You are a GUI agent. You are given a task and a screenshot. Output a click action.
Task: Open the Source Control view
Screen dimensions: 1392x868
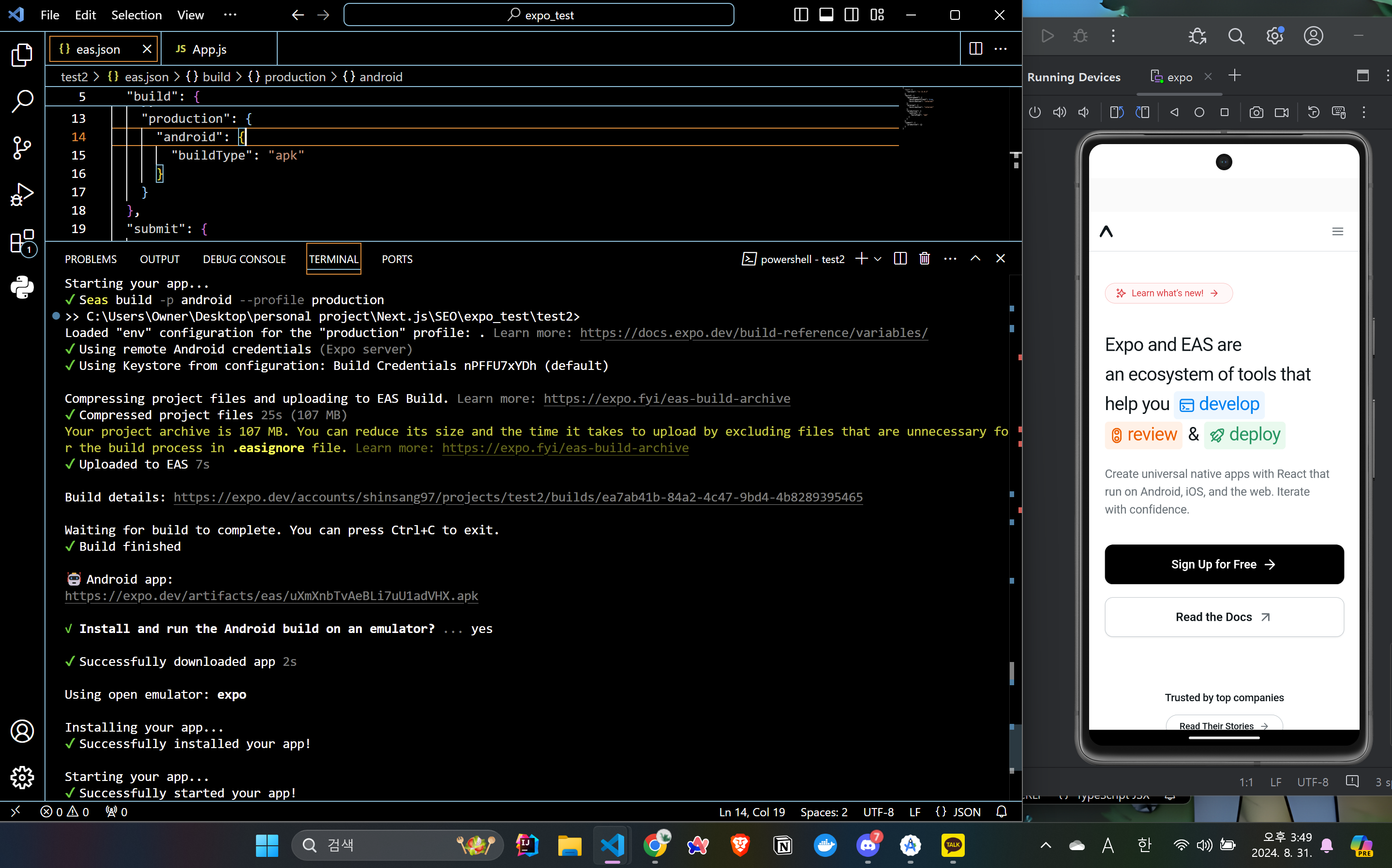pyautogui.click(x=22, y=147)
